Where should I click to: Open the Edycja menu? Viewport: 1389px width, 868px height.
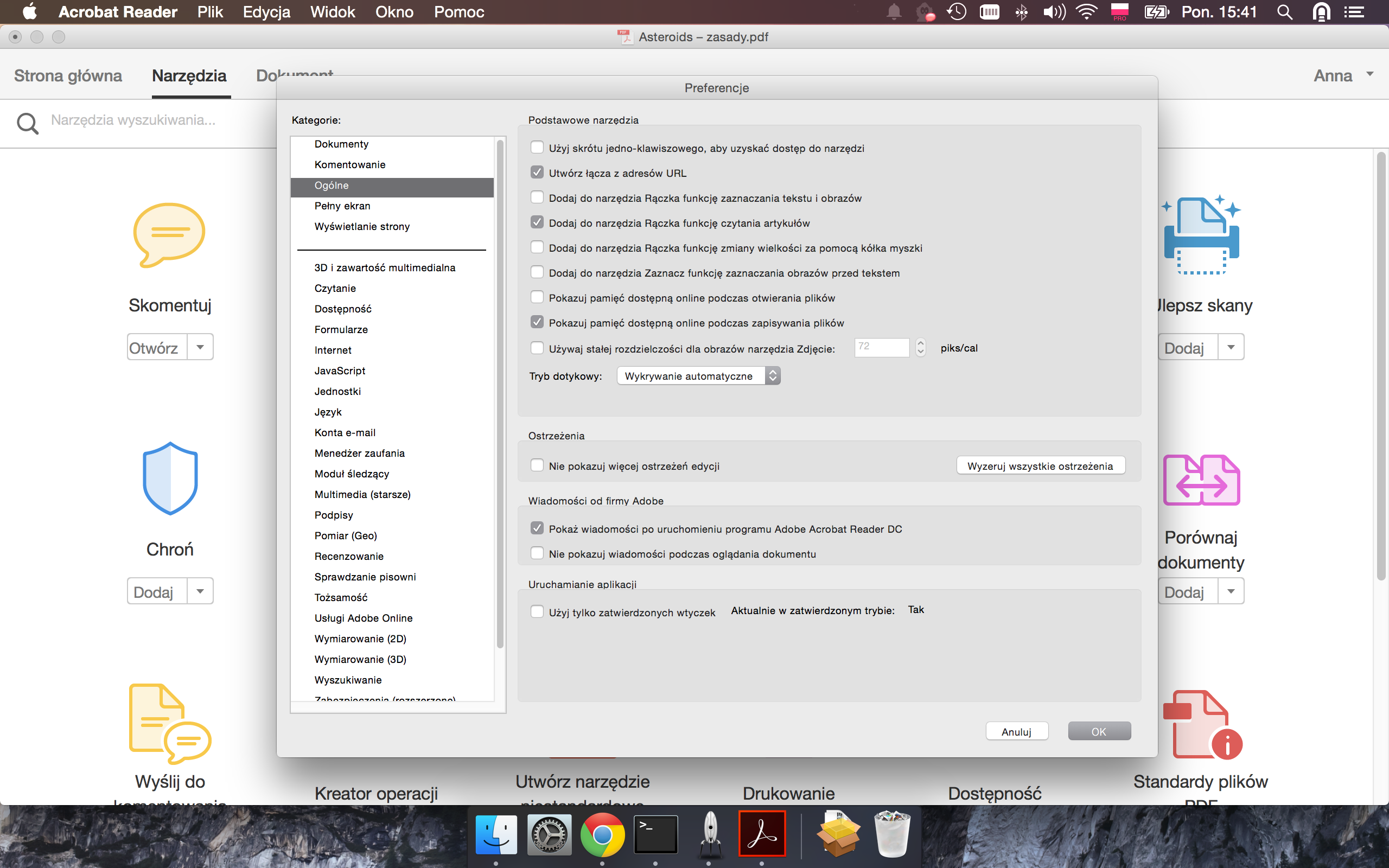(x=266, y=12)
